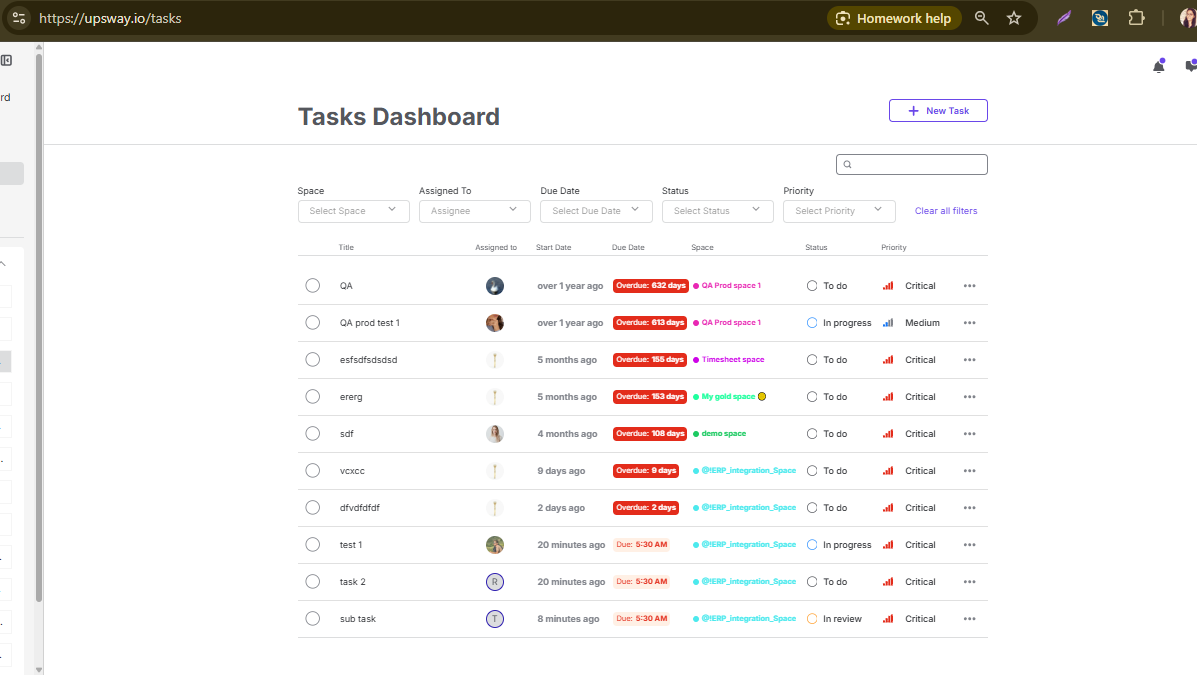Mark the QA task as complete
This screenshot has width=1197, height=675.
point(313,286)
